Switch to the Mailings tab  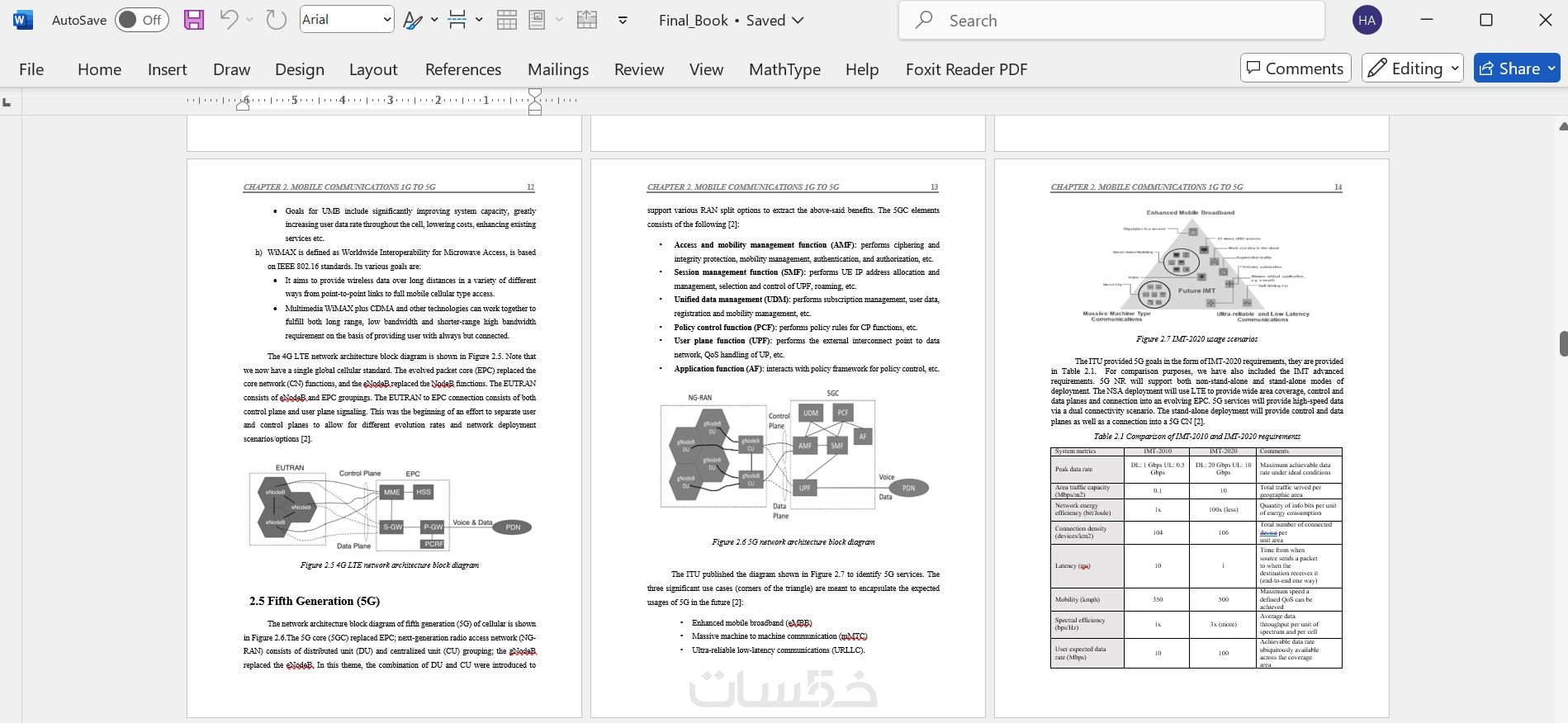558,69
